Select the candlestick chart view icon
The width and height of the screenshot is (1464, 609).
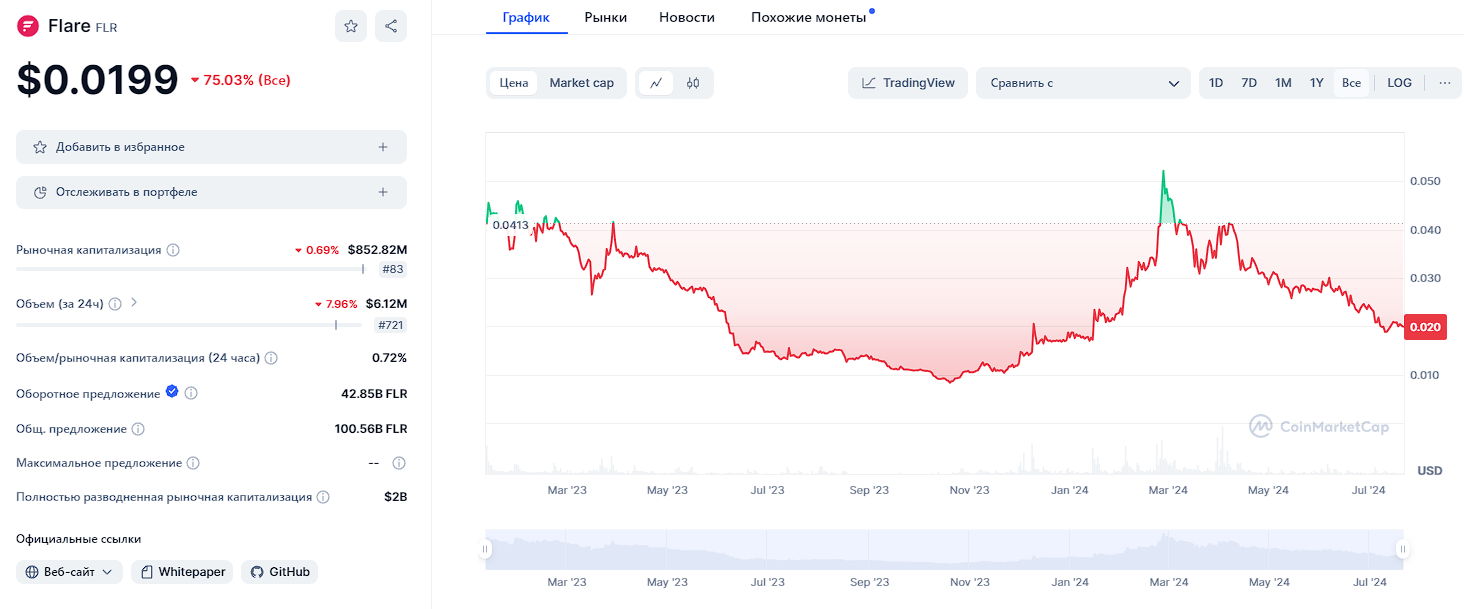[693, 83]
